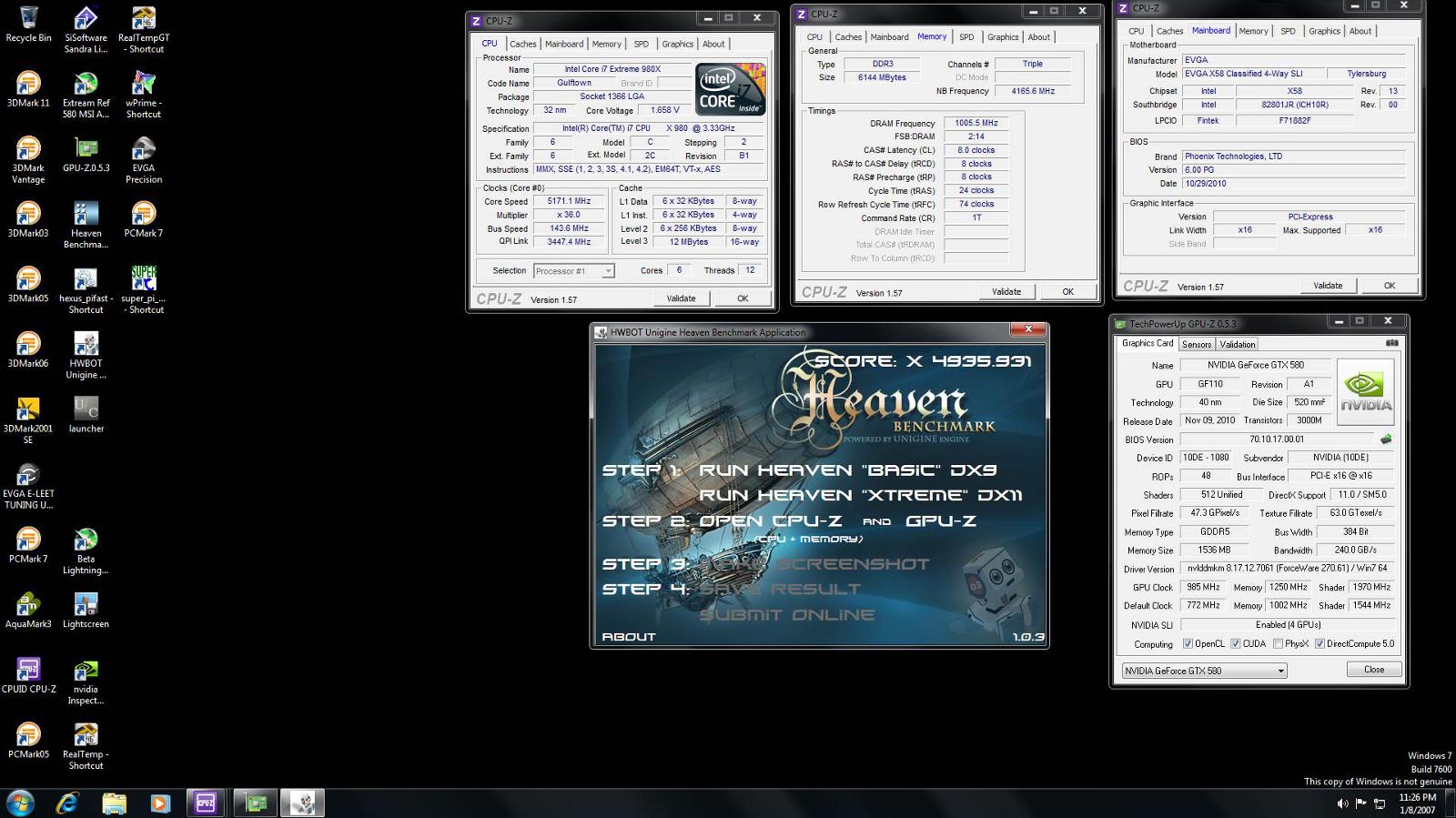Open PCMark 7 icon next to Heaven Benchmark

pos(144,219)
